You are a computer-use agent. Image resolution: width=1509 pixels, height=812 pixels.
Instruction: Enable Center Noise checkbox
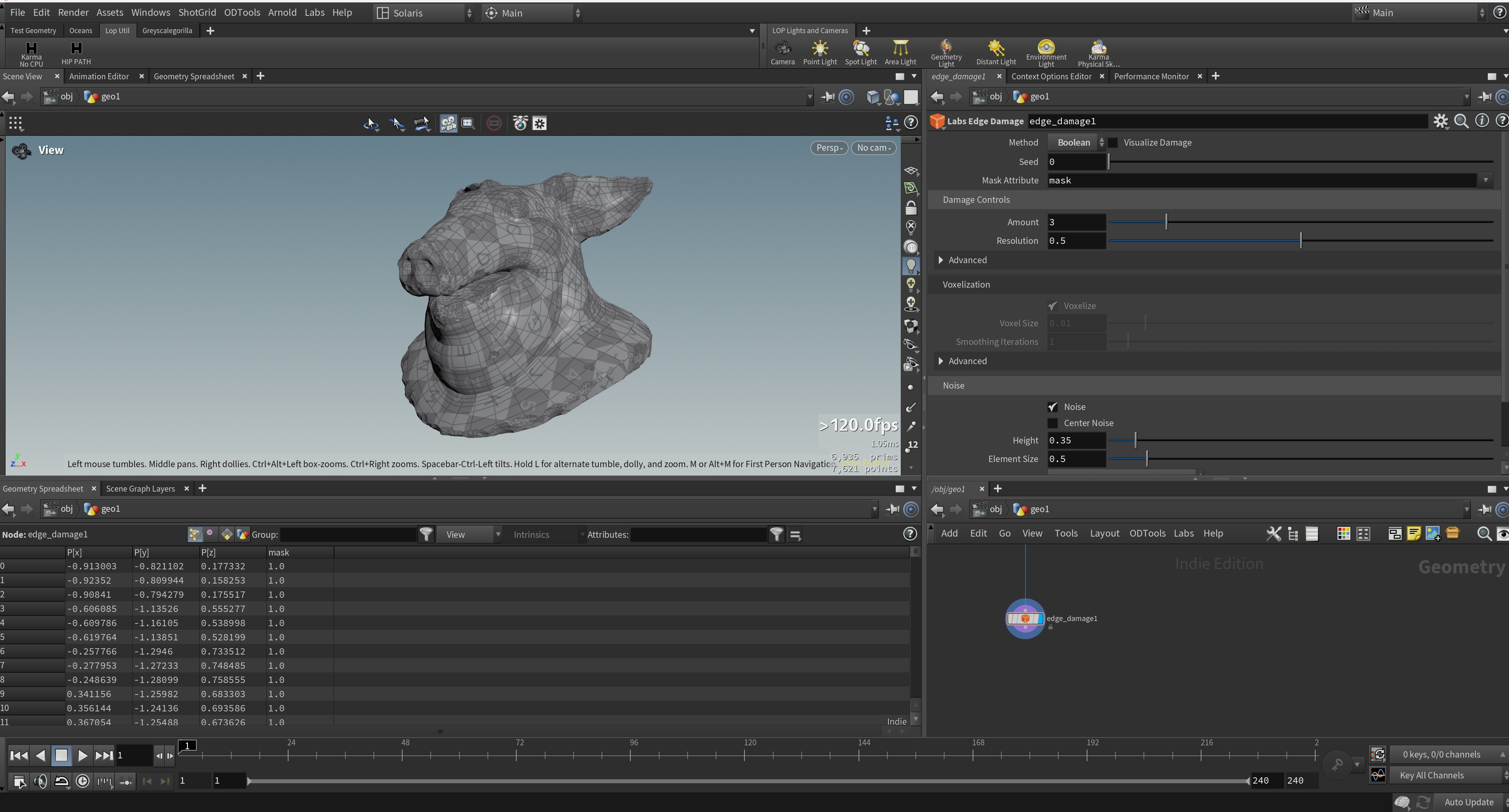[x=1053, y=423]
